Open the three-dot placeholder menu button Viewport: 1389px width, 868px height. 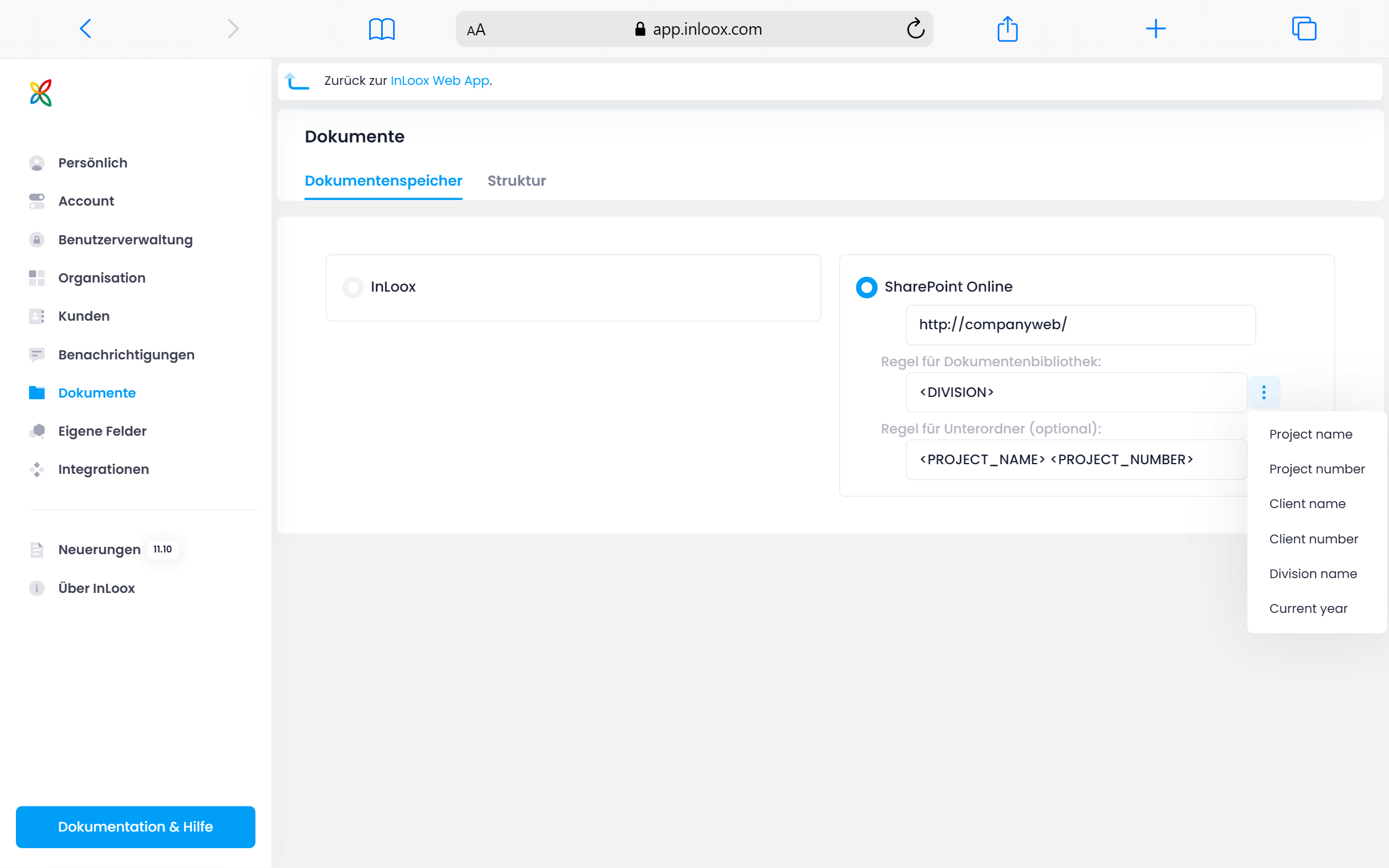click(1263, 392)
